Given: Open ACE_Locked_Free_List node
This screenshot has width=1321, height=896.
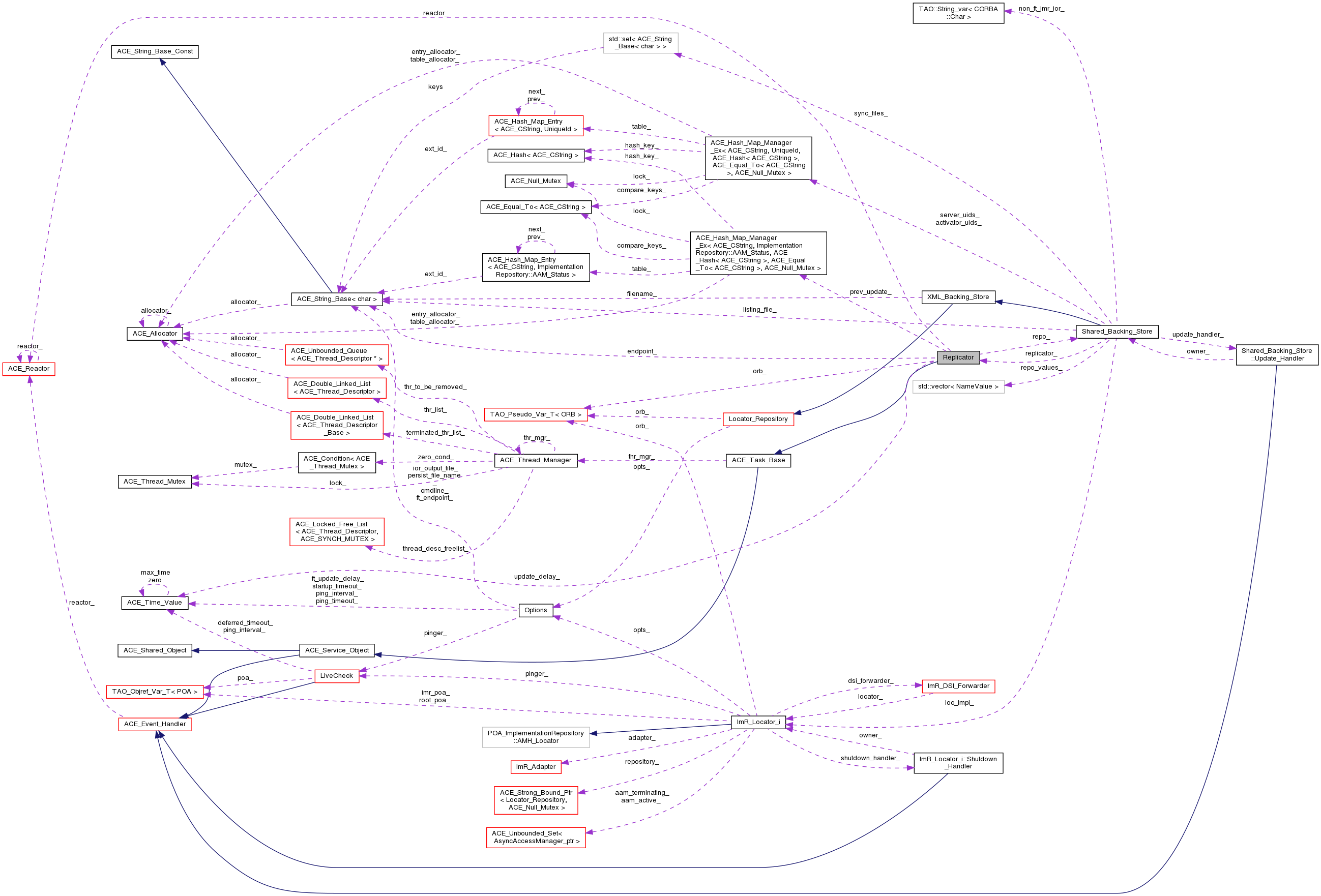Looking at the screenshot, I should click(x=337, y=532).
